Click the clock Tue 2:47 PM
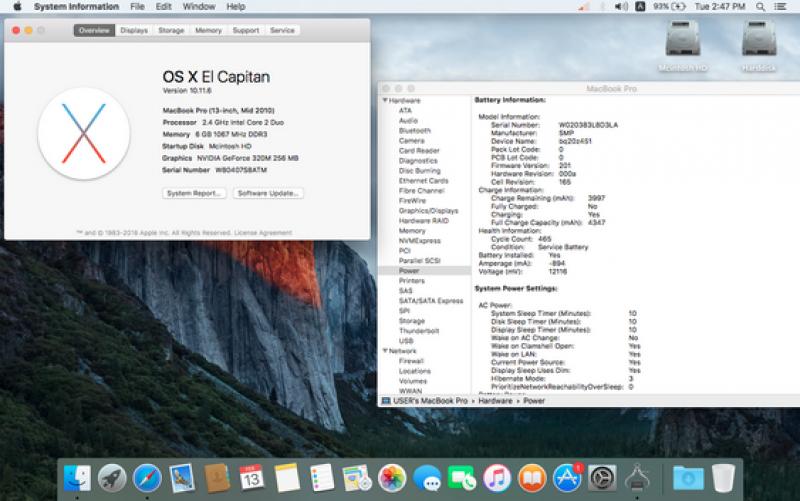 tap(720, 7)
